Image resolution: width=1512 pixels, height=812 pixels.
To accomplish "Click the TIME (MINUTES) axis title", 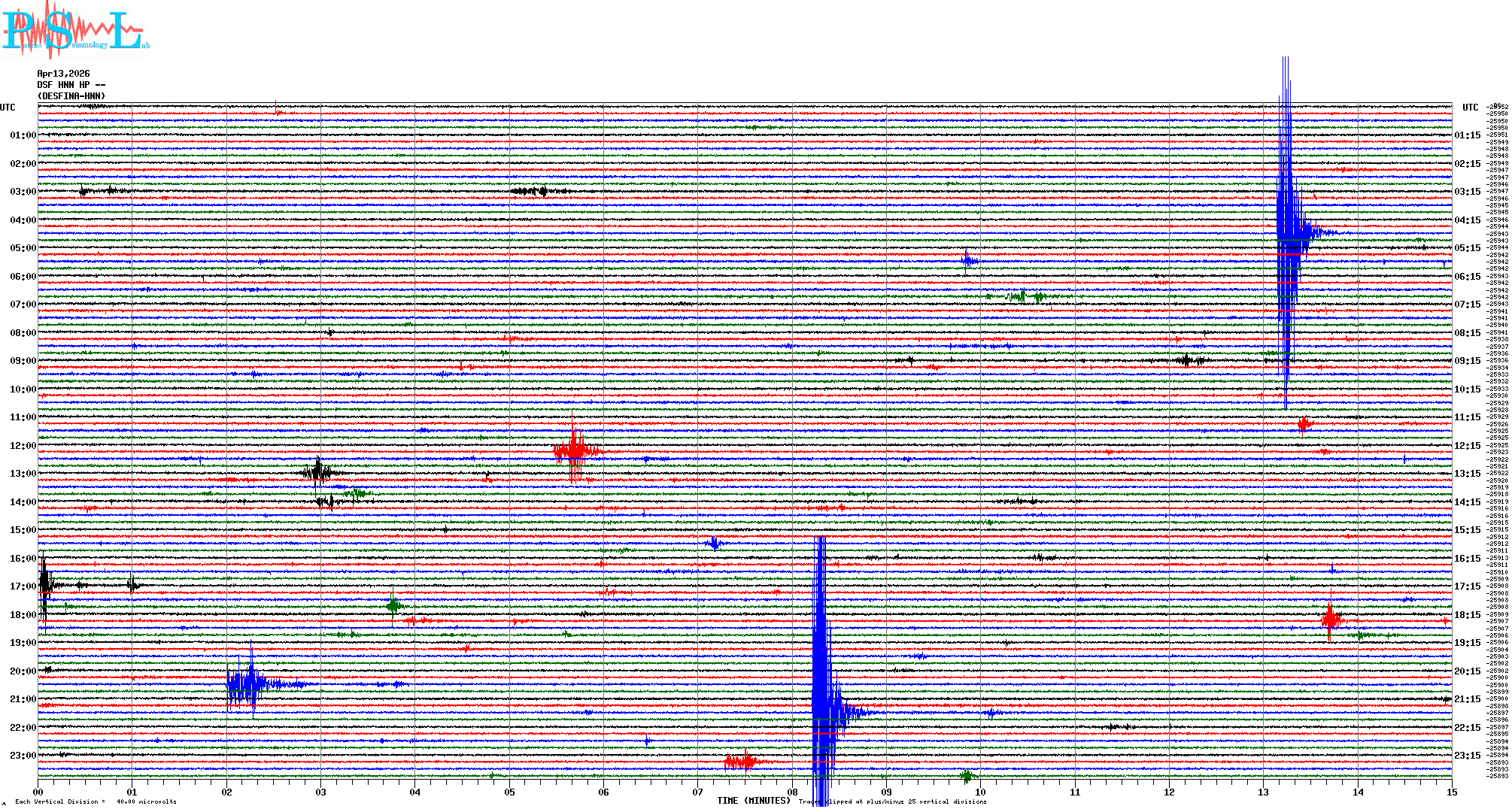I will pos(753,801).
